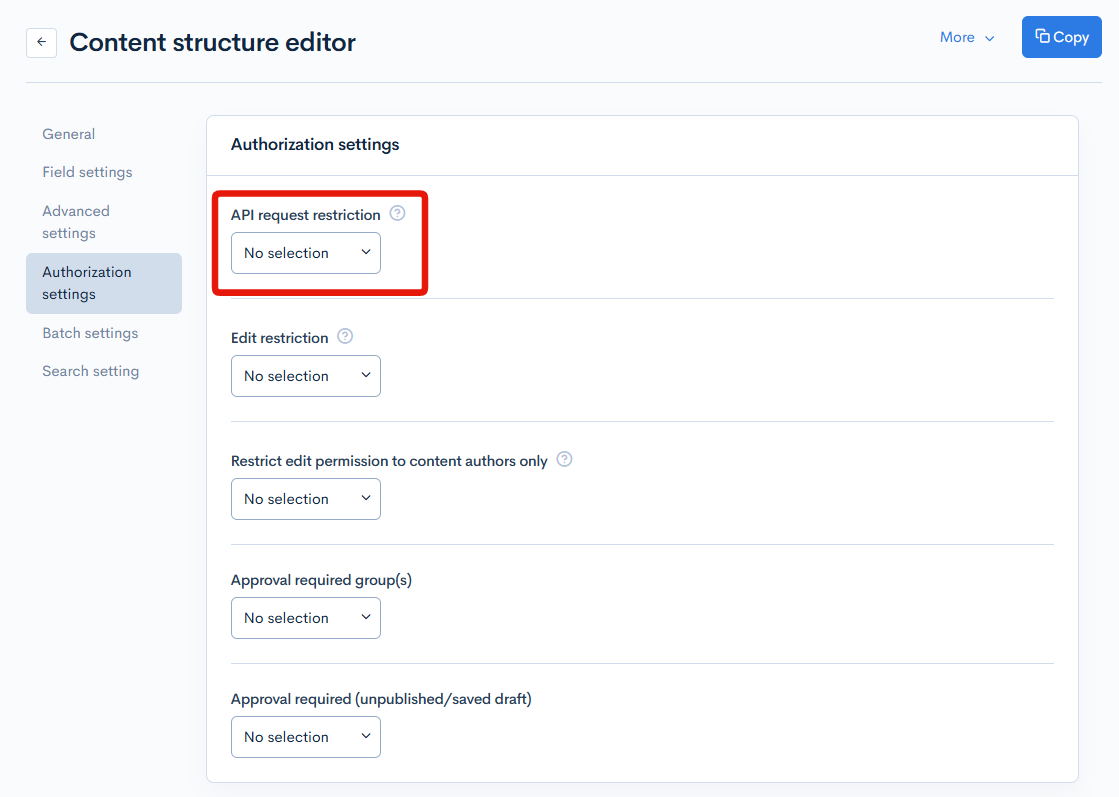
Task: Click the copy icon in Copy button
Action: (x=1042, y=36)
